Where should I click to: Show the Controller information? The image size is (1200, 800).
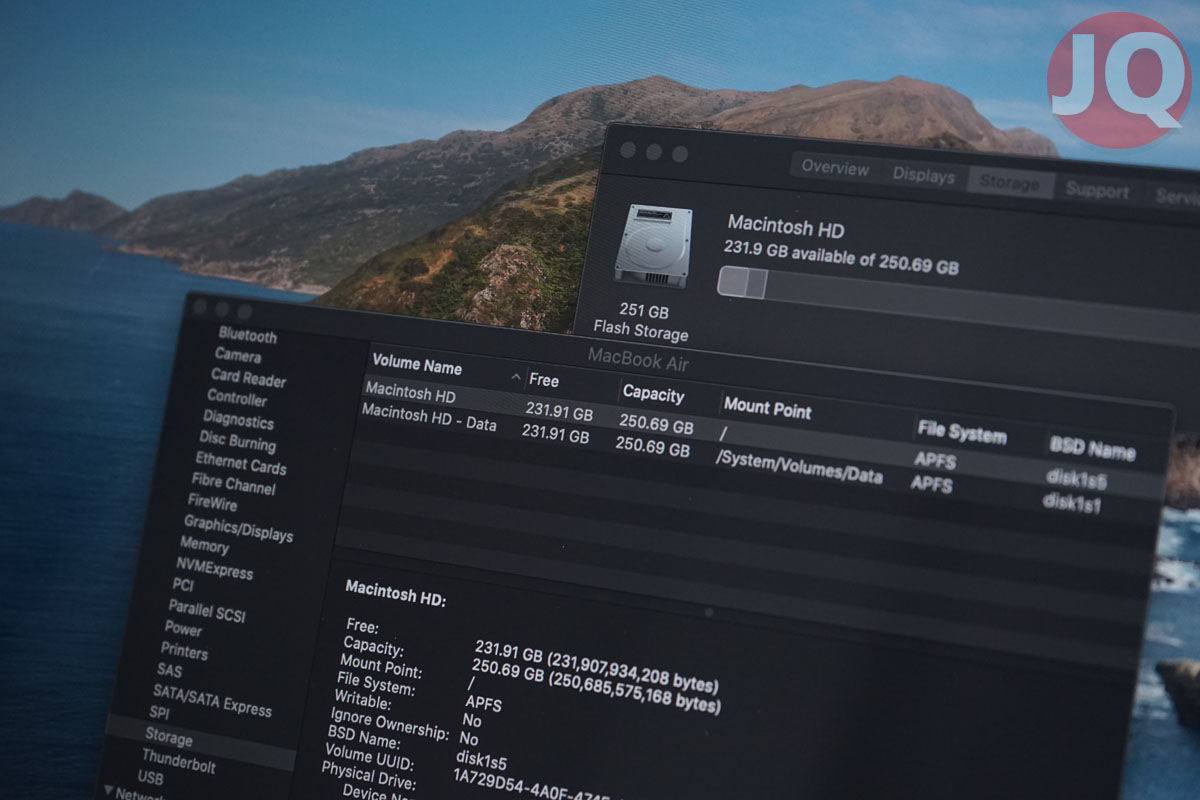pyautogui.click(x=237, y=397)
